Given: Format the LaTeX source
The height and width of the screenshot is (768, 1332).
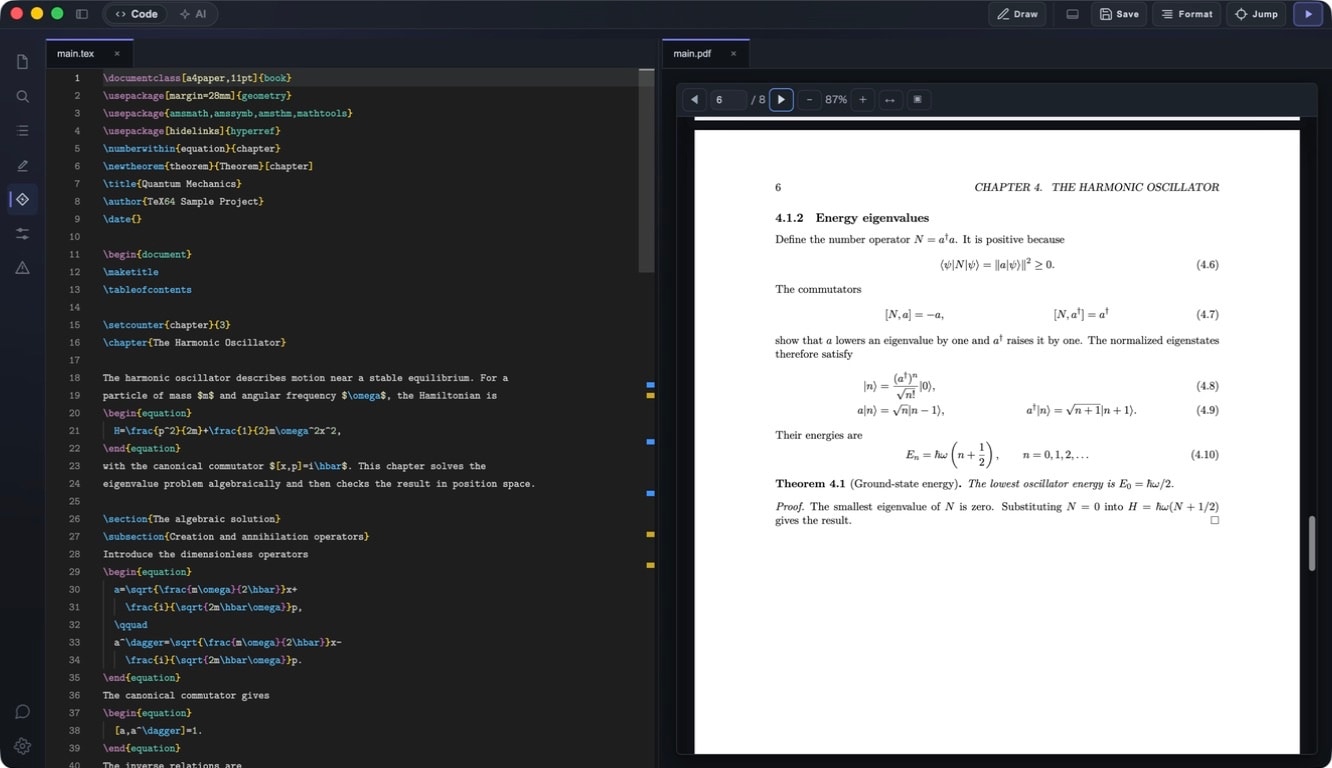Looking at the screenshot, I should coord(1187,14).
